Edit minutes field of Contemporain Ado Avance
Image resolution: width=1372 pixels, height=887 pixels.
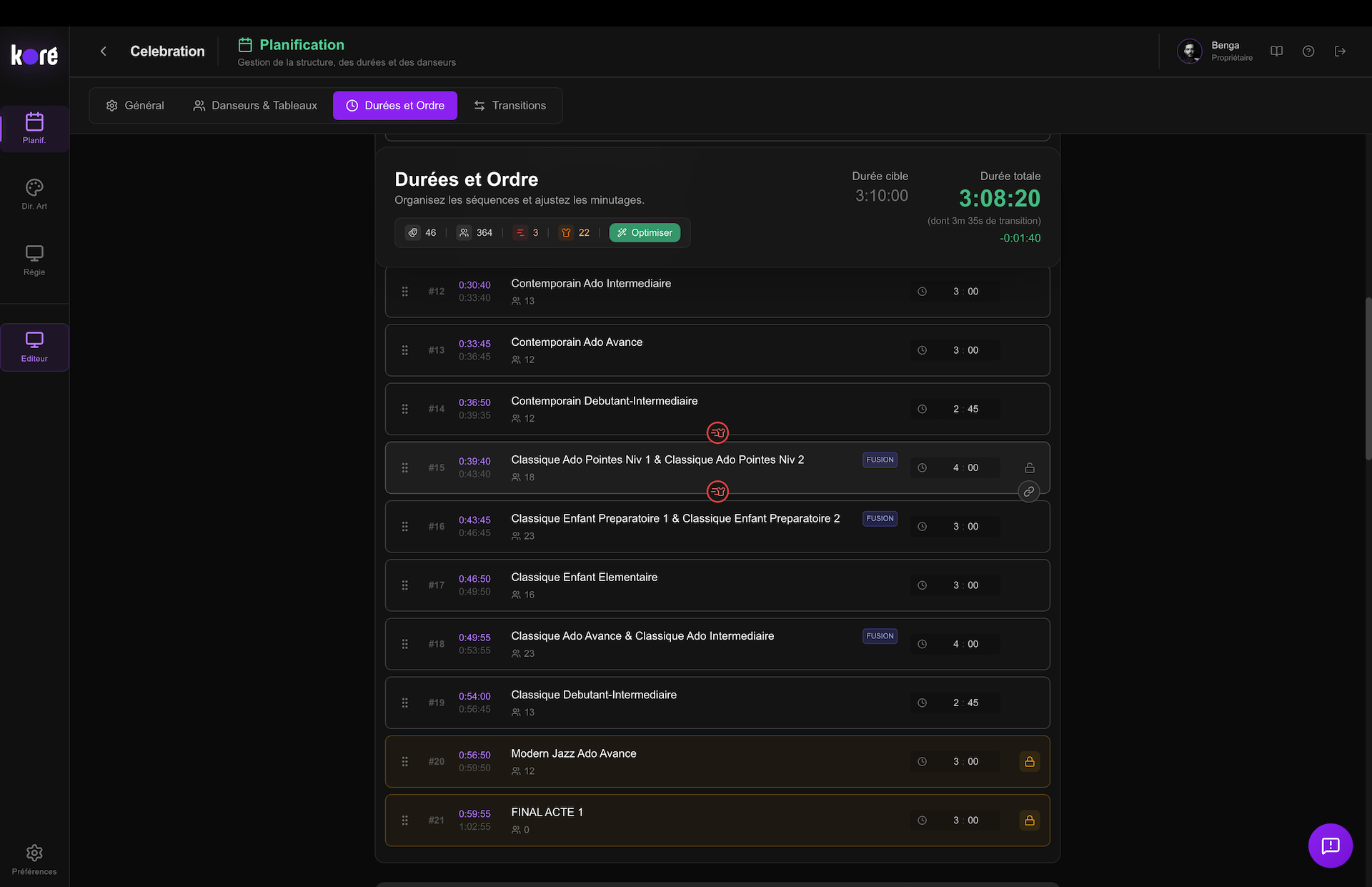(955, 350)
